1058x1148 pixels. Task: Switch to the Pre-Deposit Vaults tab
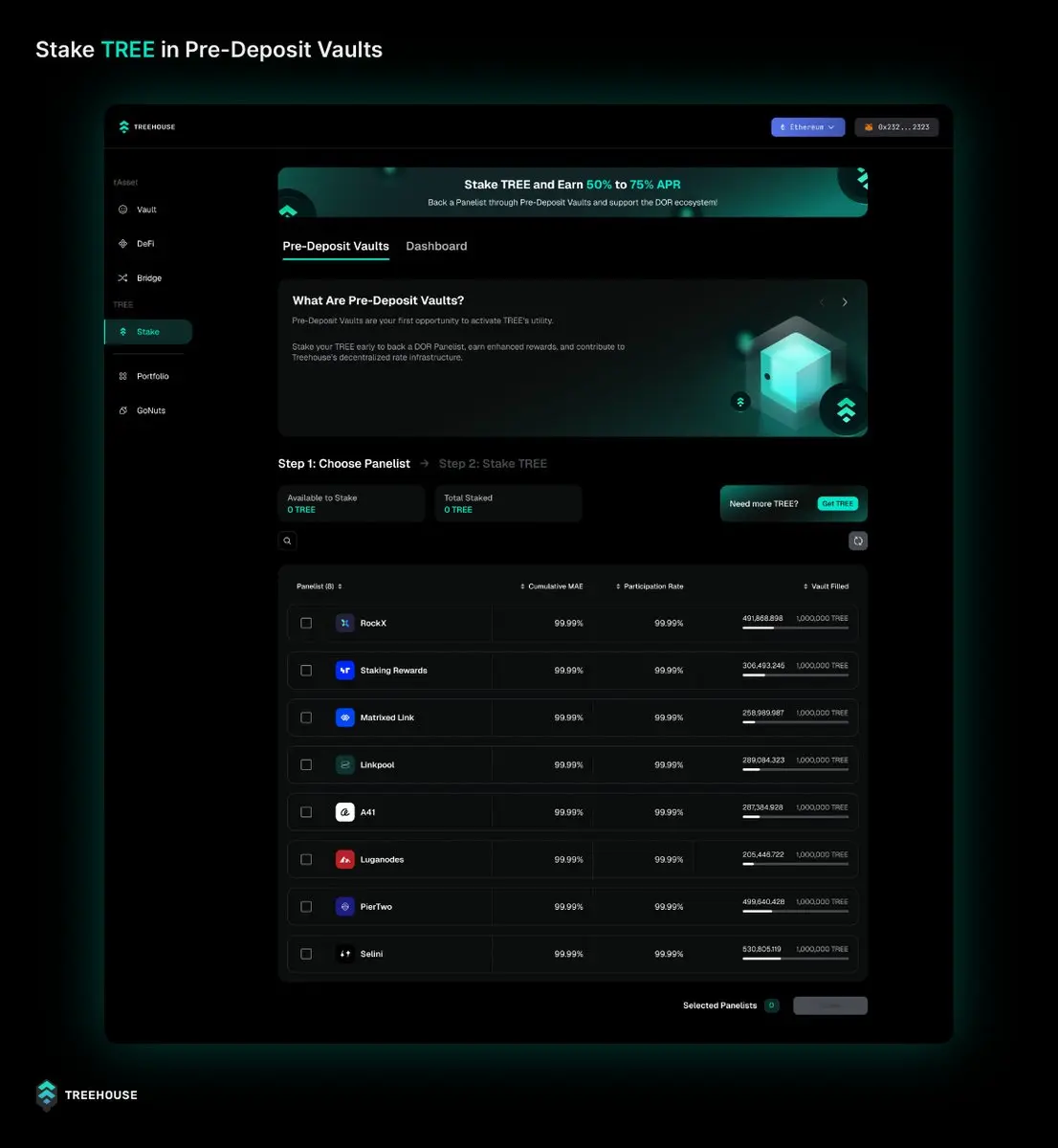[336, 247]
